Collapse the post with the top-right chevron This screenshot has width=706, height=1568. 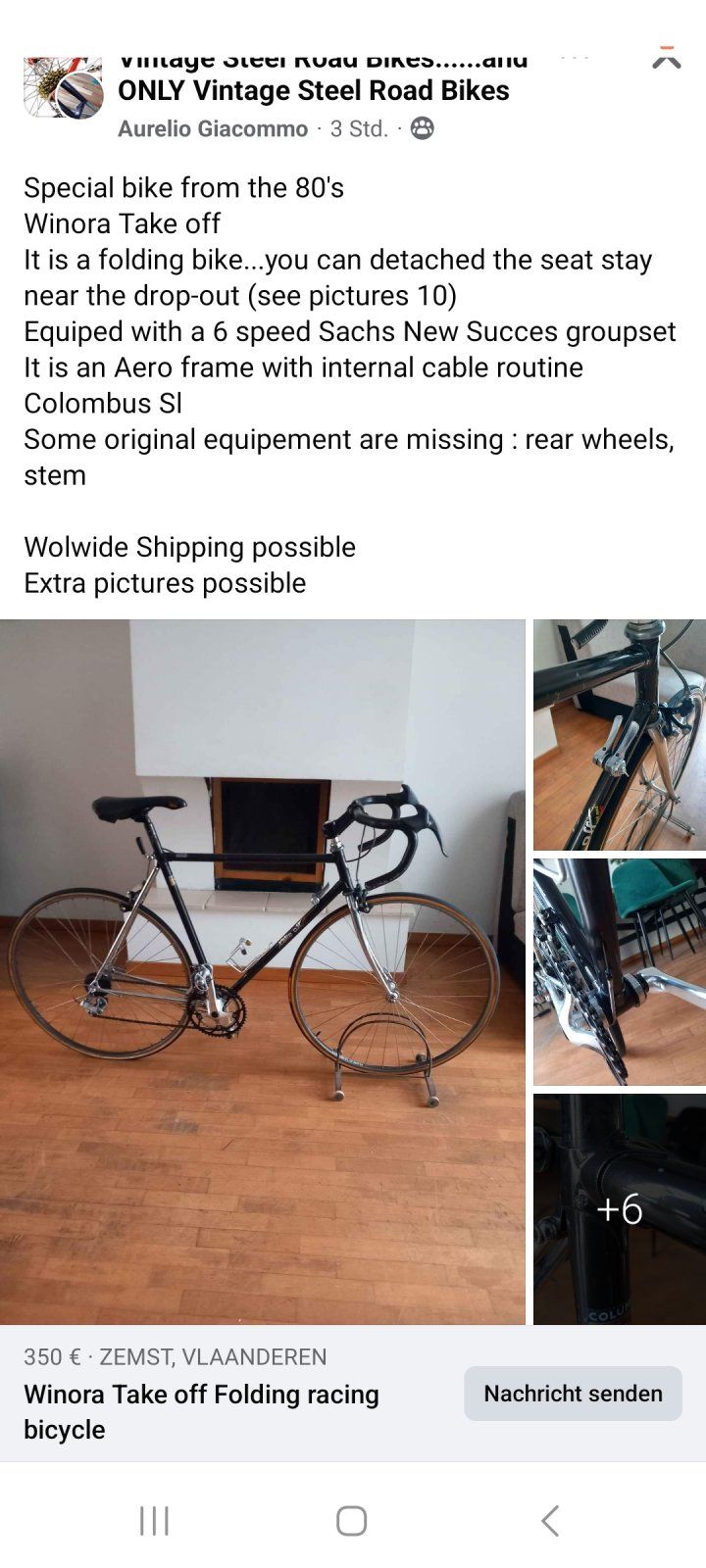(667, 59)
